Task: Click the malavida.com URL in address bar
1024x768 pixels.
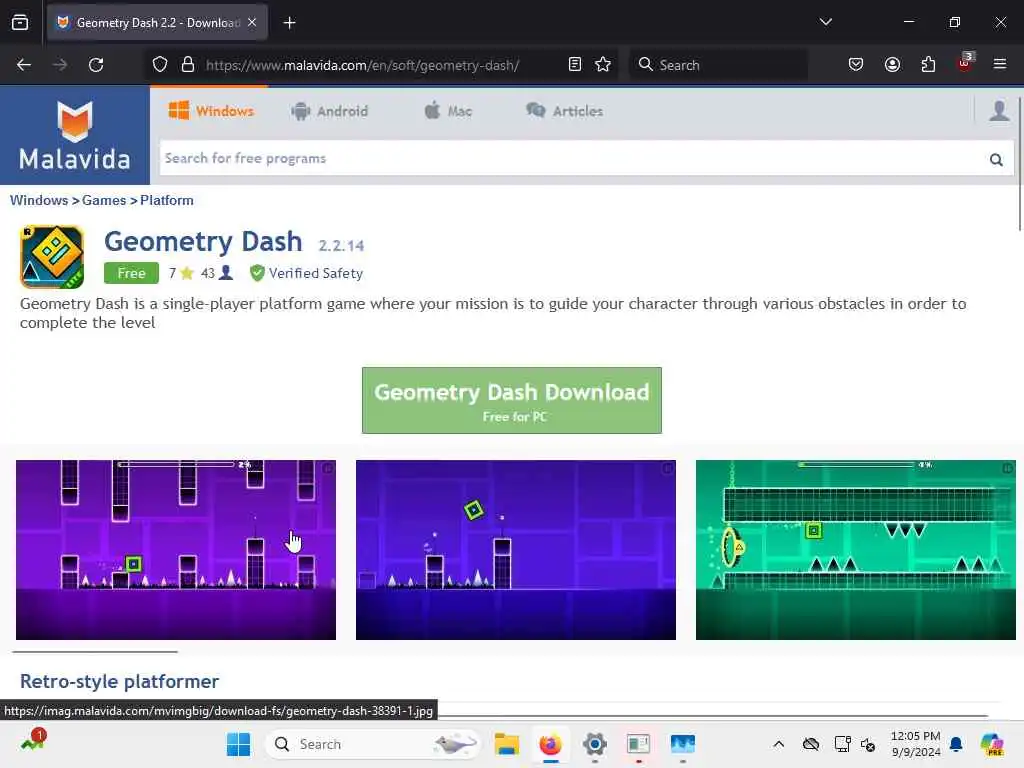Action: pyautogui.click(x=362, y=65)
